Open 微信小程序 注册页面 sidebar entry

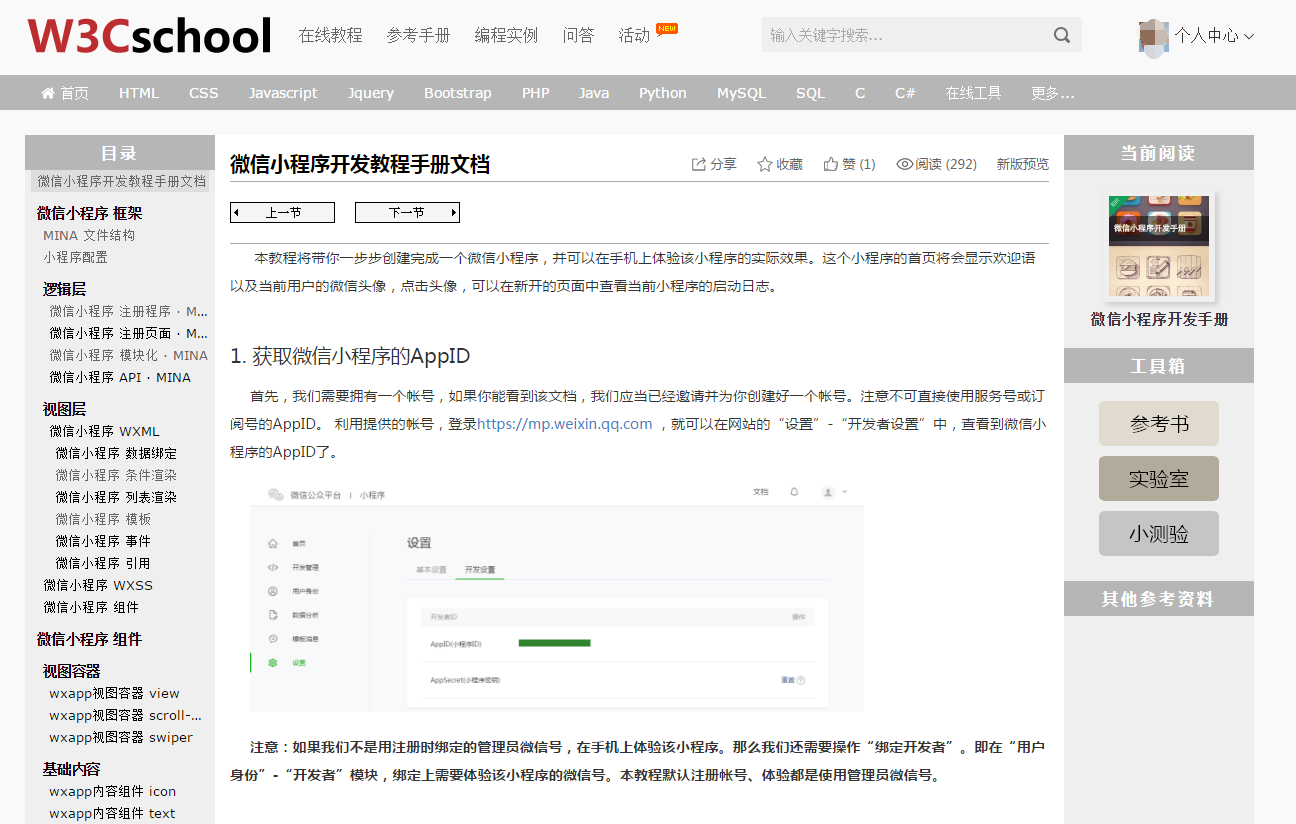coord(129,333)
